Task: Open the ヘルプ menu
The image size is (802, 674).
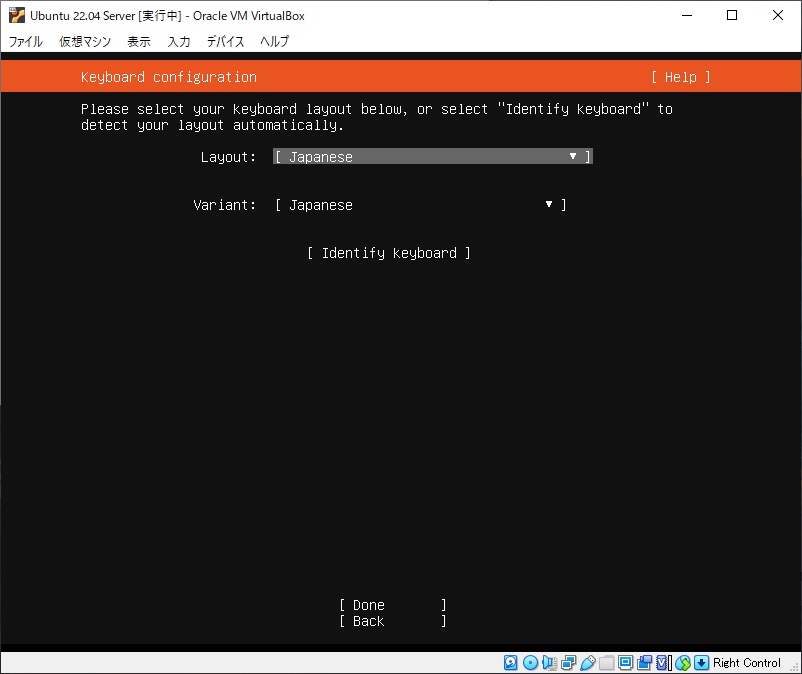Action: coord(275,41)
